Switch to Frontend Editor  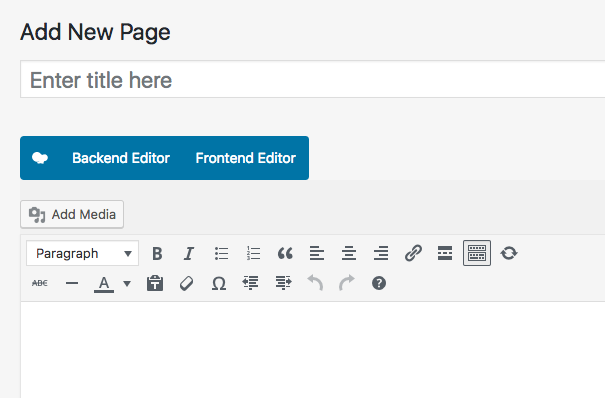pyautogui.click(x=245, y=158)
